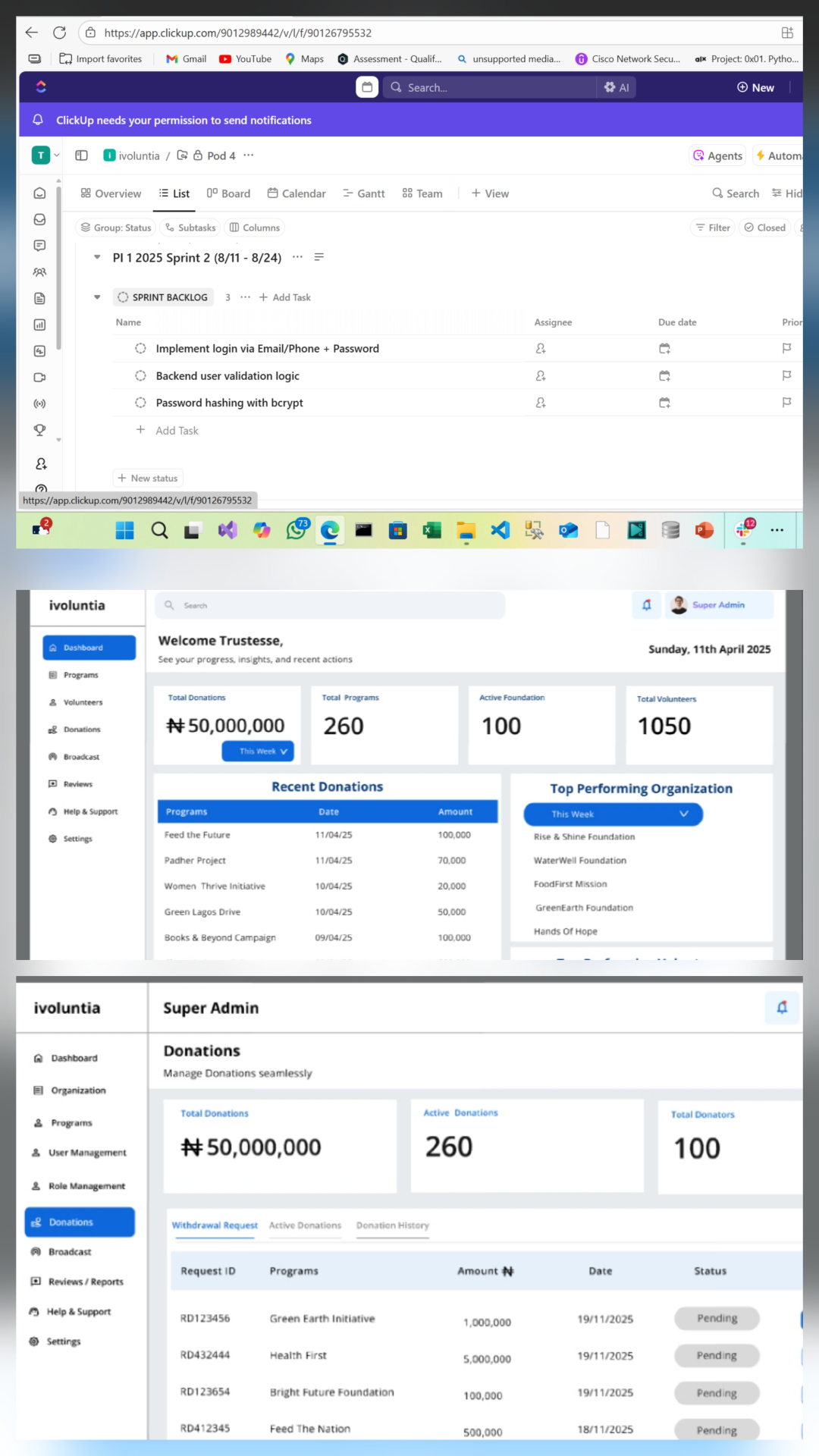
Task: Open the sprint list description lines icon
Action: 319,257
